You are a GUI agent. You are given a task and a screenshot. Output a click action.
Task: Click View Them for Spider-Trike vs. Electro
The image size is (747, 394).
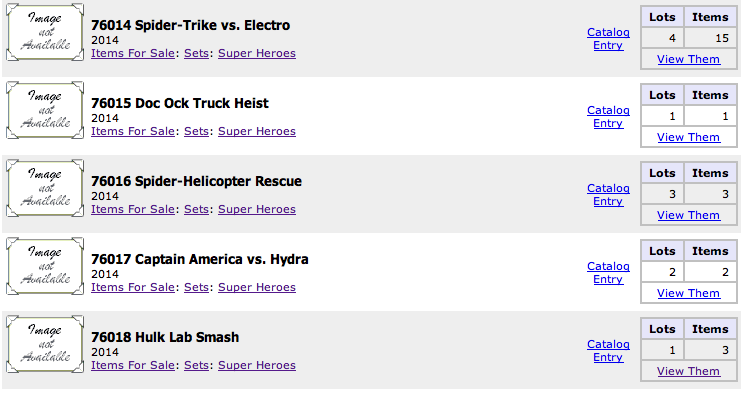688,59
